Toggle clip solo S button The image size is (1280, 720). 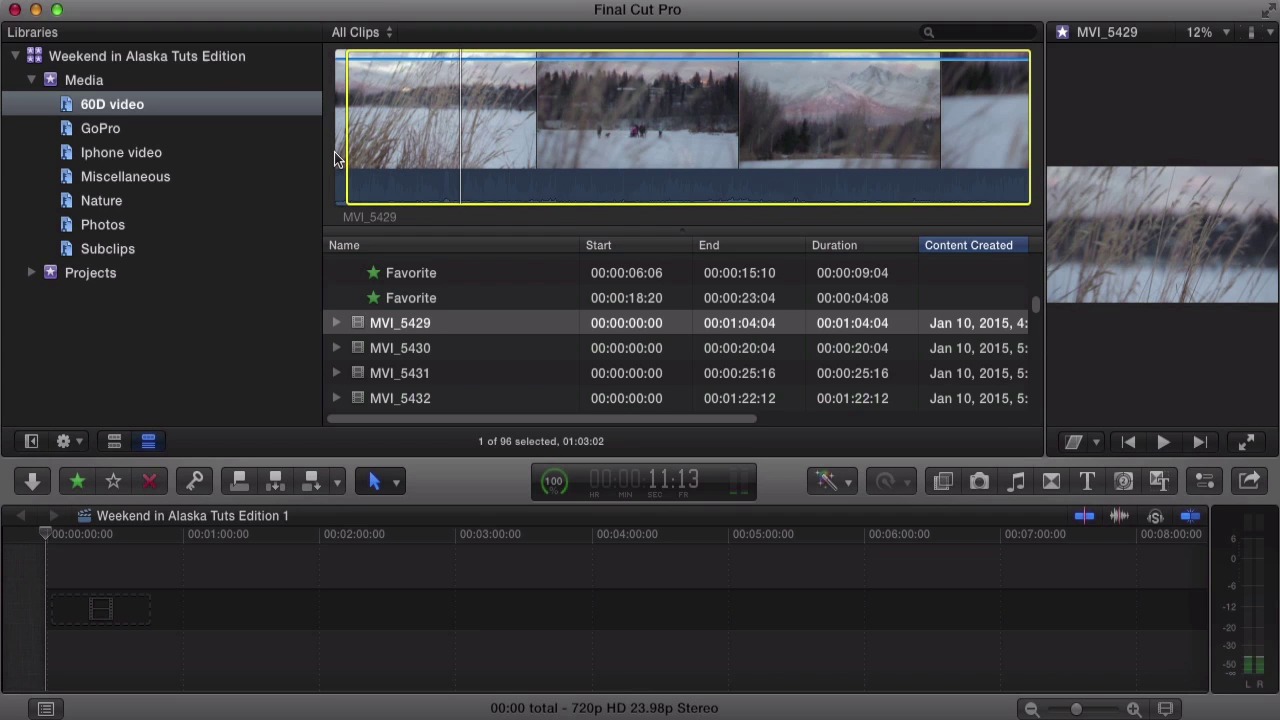pos(1155,516)
